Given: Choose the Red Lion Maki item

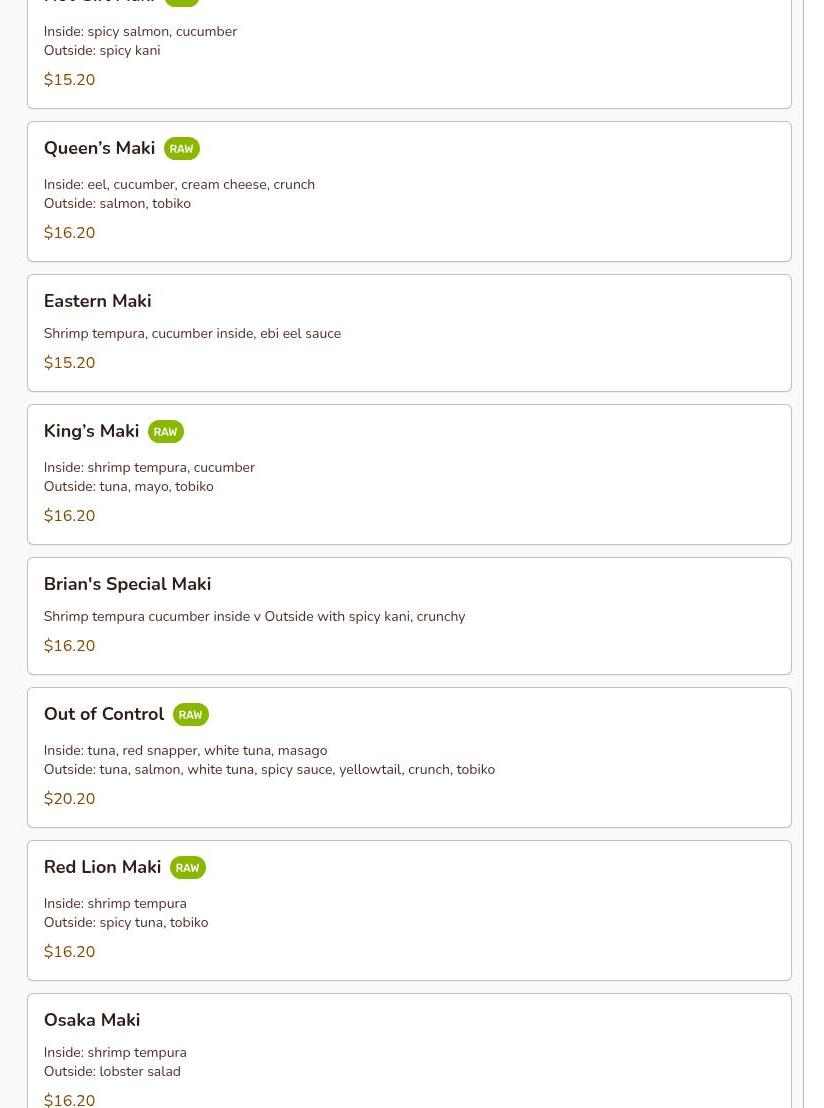Looking at the screenshot, I should tap(102, 867).
